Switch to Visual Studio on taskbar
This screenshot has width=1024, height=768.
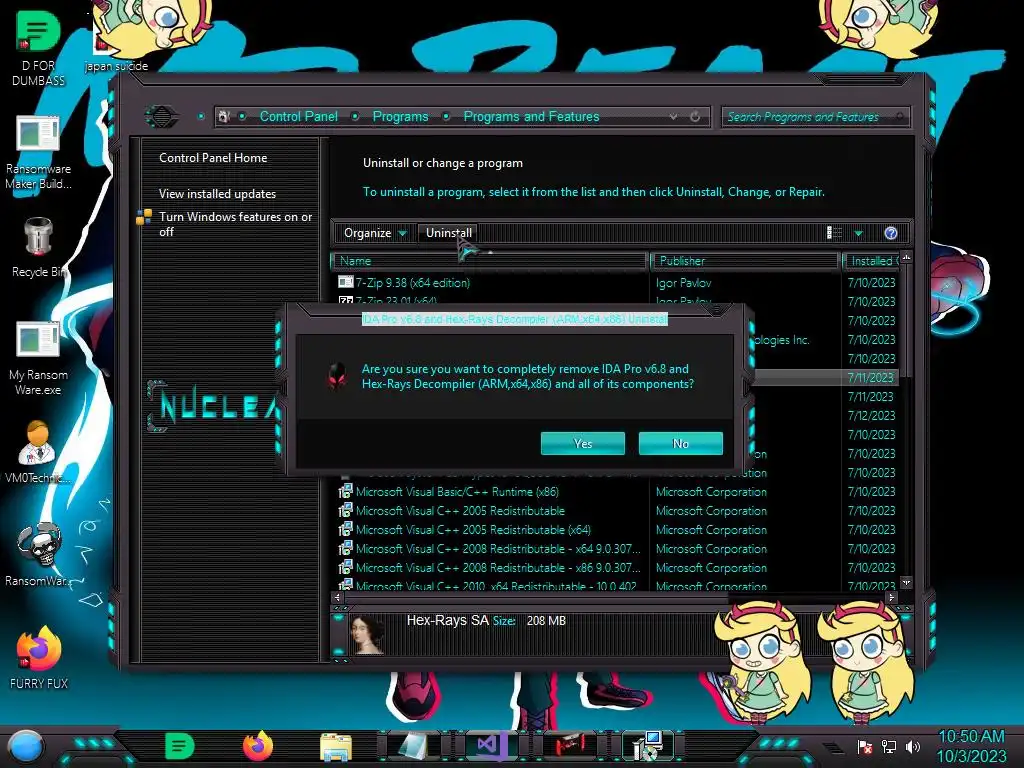[x=491, y=746]
